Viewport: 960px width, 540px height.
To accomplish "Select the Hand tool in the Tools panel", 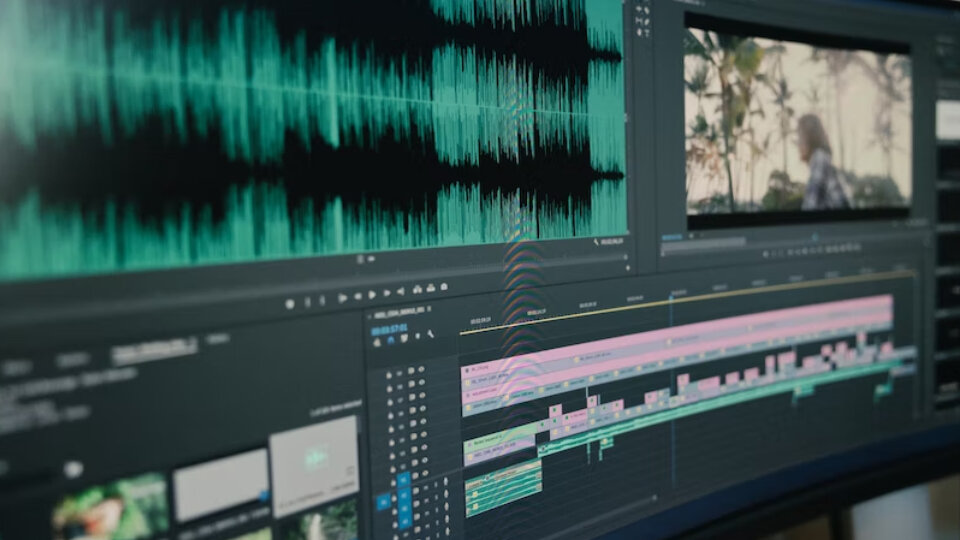I will (x=639, y=32).
